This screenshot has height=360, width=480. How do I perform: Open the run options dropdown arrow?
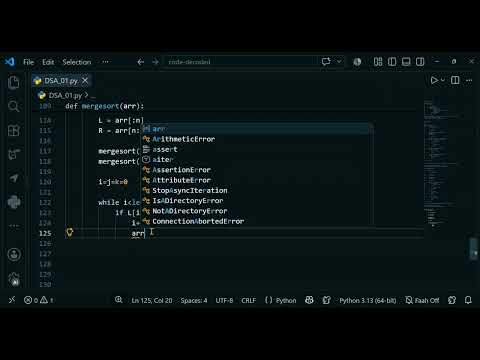[x=443, y=80]
